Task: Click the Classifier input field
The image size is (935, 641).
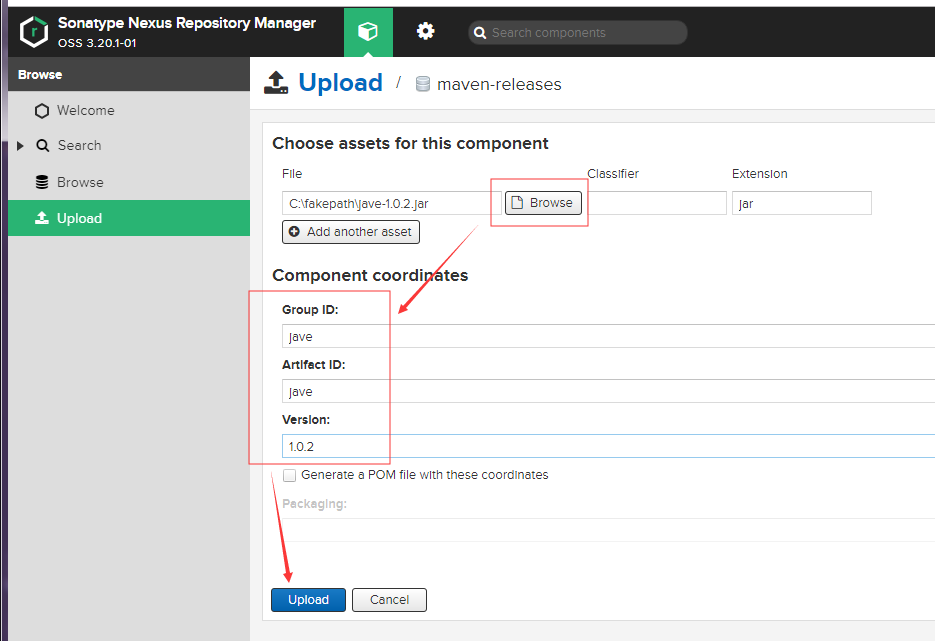Action: (655, 203)
